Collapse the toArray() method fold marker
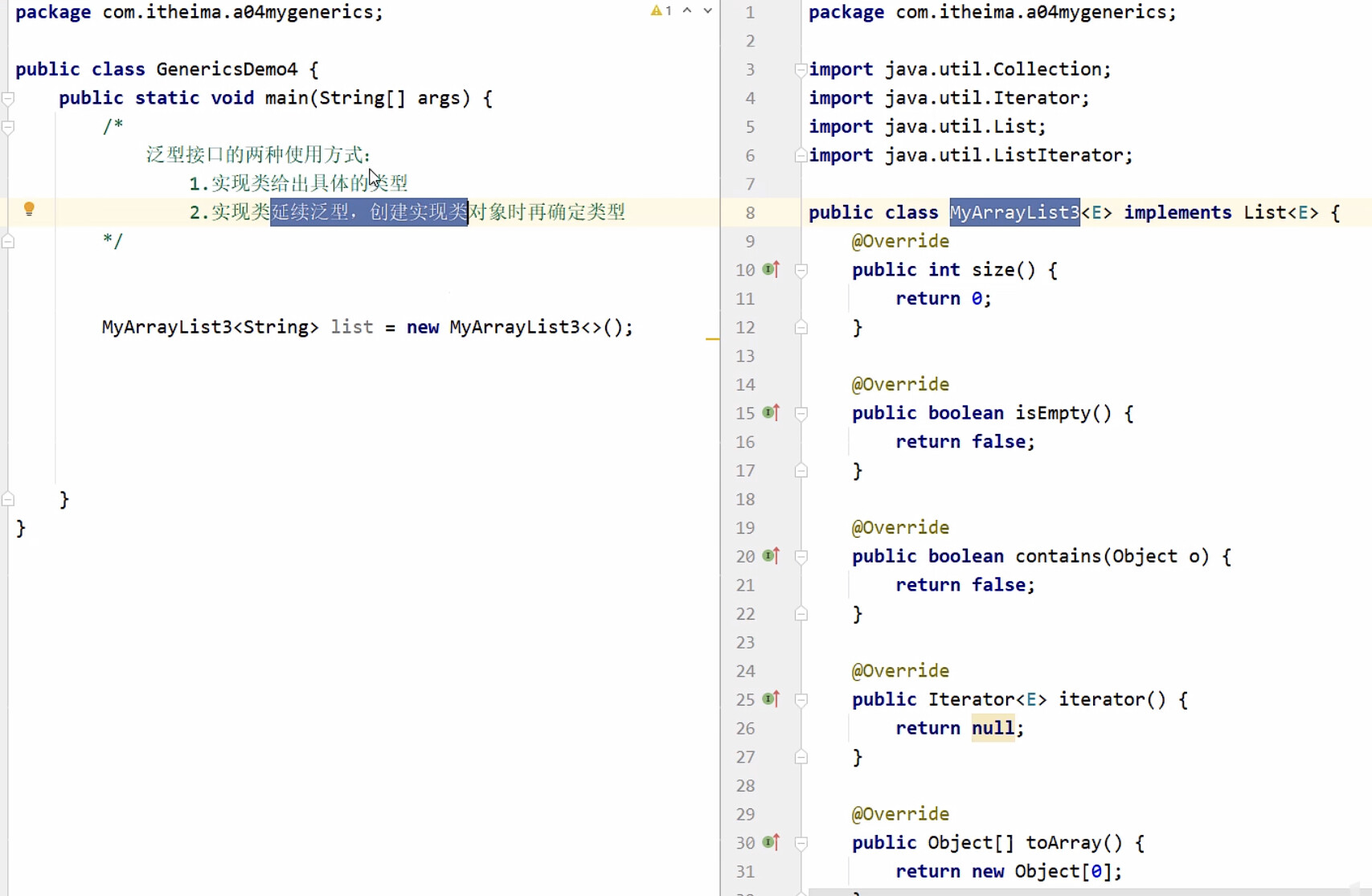Screen dimensions: 1372x896 pyautogui.click(x=801, y=844)
